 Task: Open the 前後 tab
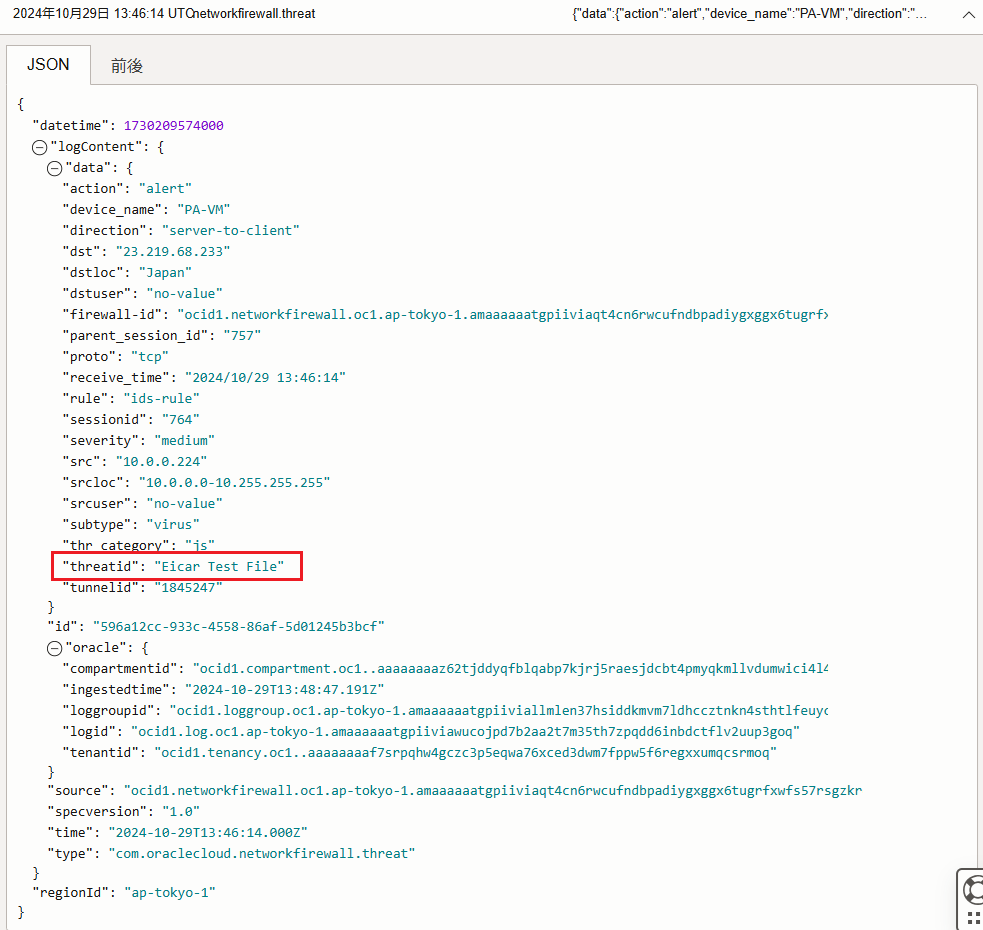tap(127, 65)
